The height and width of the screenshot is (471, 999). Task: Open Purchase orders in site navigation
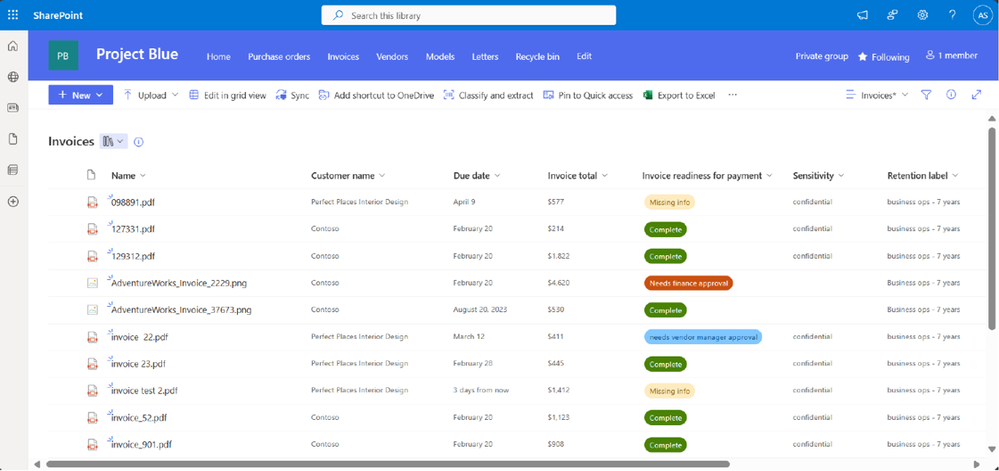click(x=279, y=56)
